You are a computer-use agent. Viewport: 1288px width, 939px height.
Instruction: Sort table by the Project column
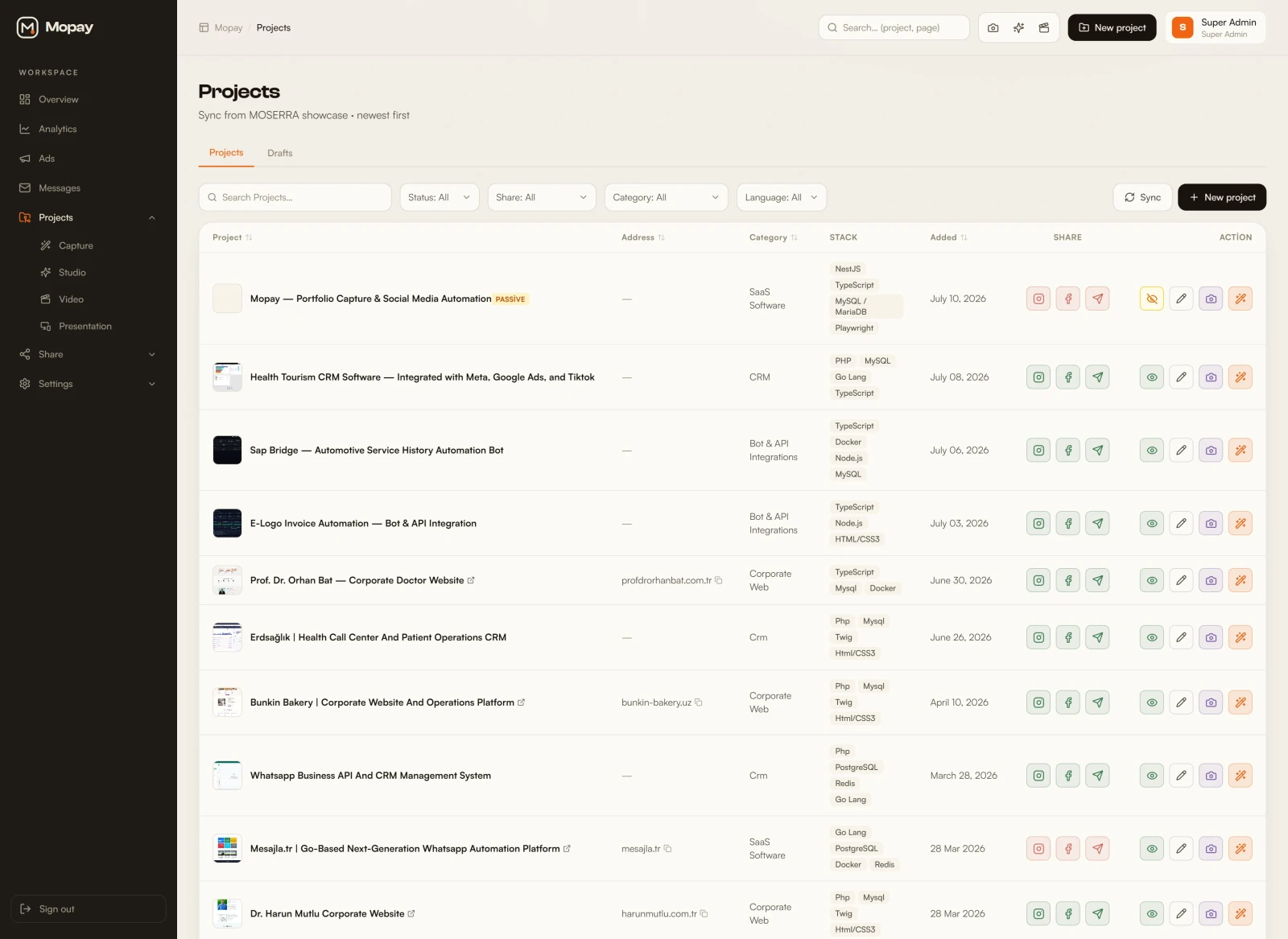pos(232,237)
